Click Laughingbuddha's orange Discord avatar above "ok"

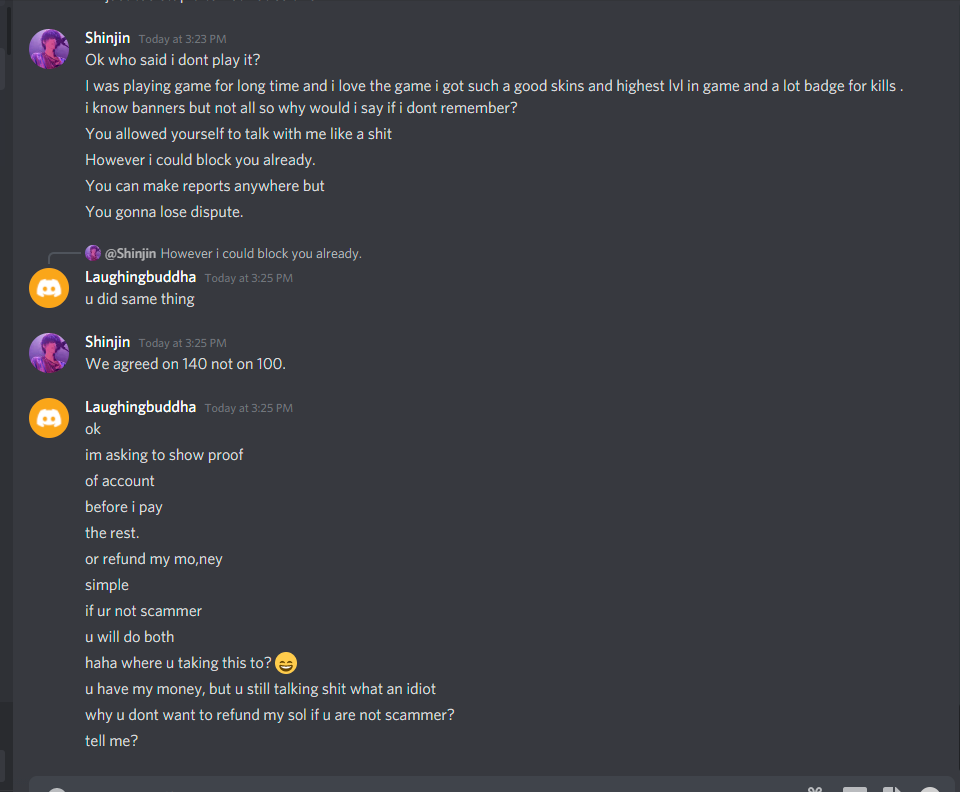49,418
